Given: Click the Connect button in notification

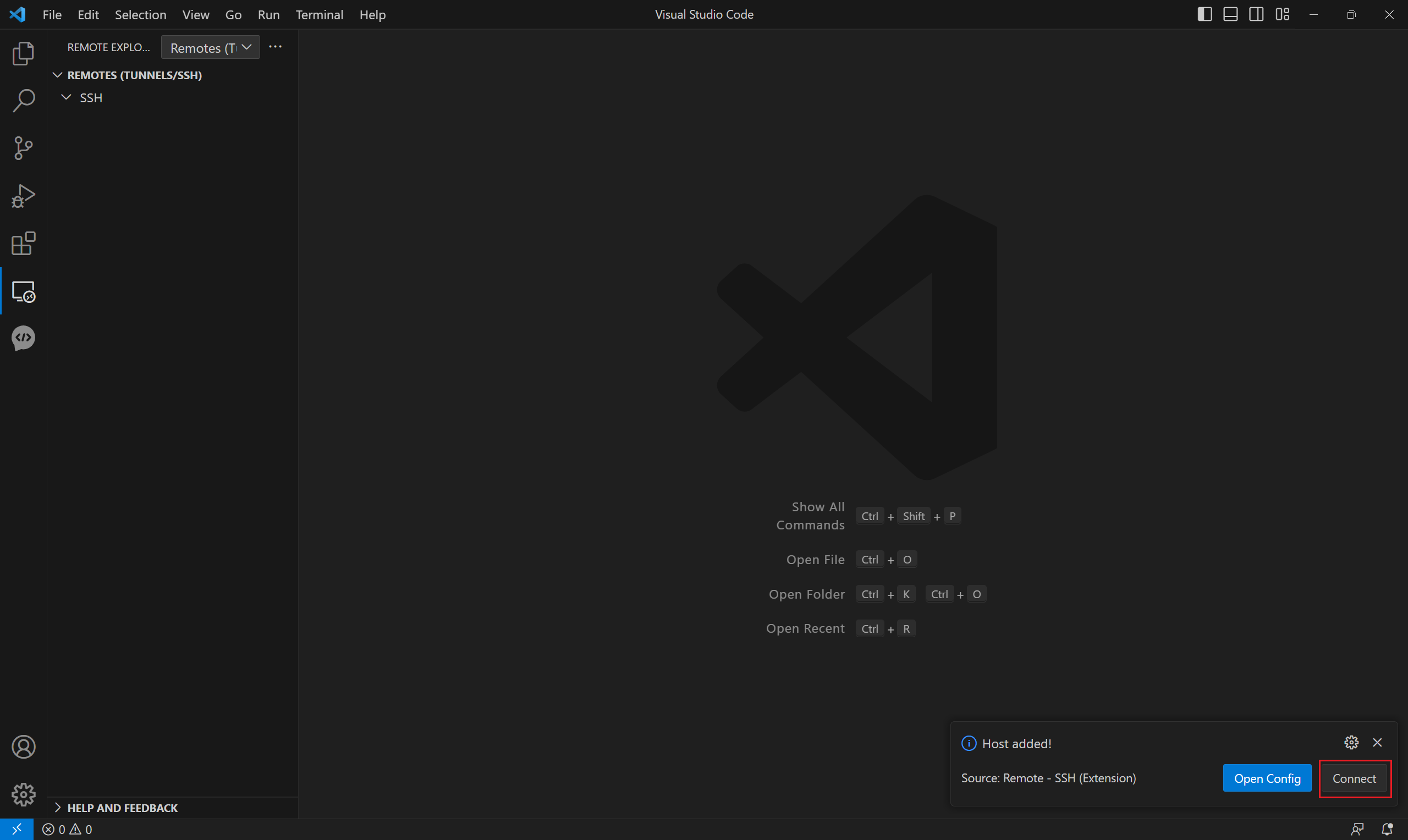Looking at the screenshot, I should click(x=1354, y=778).
